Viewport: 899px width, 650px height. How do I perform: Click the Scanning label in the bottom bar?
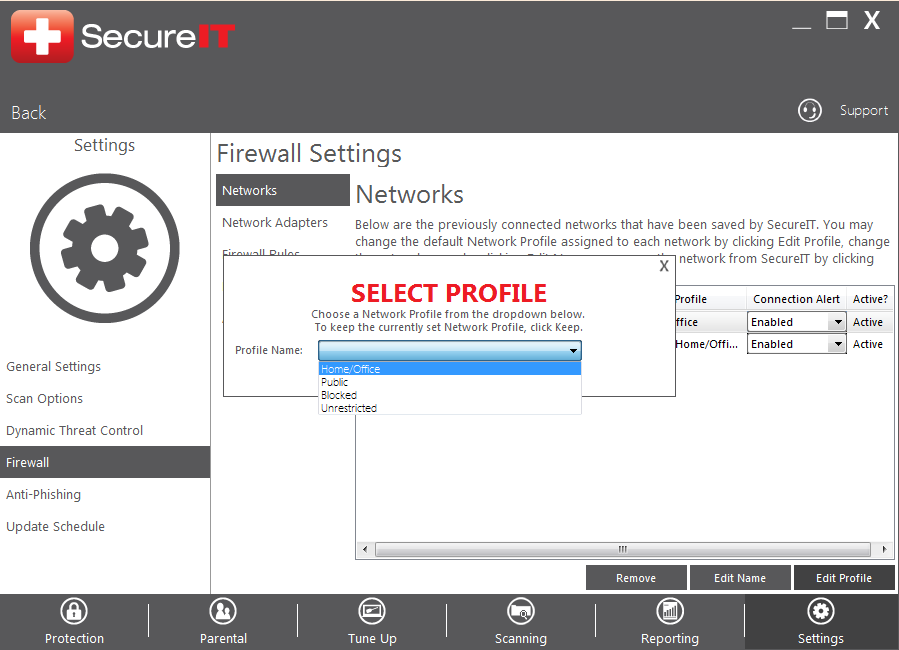coord(521,639)
